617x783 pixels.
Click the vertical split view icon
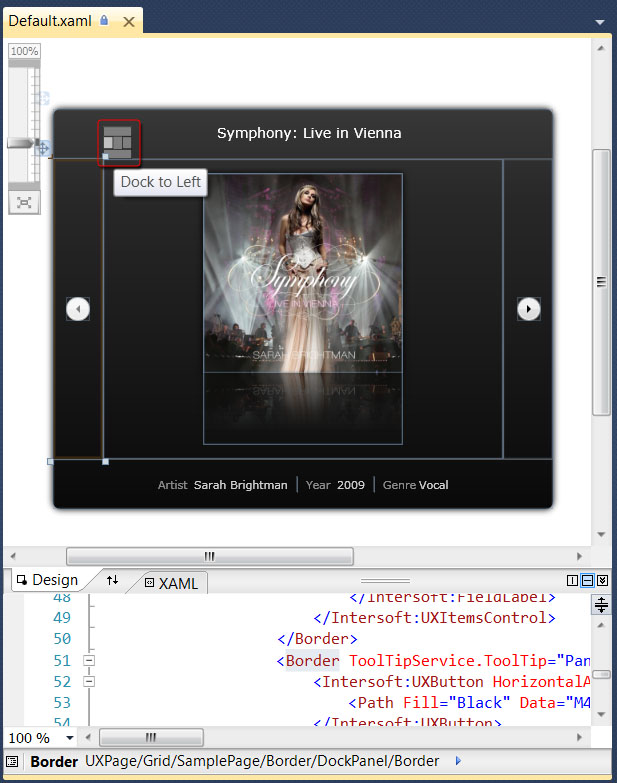pyautogui.click(x=572, y=580)
